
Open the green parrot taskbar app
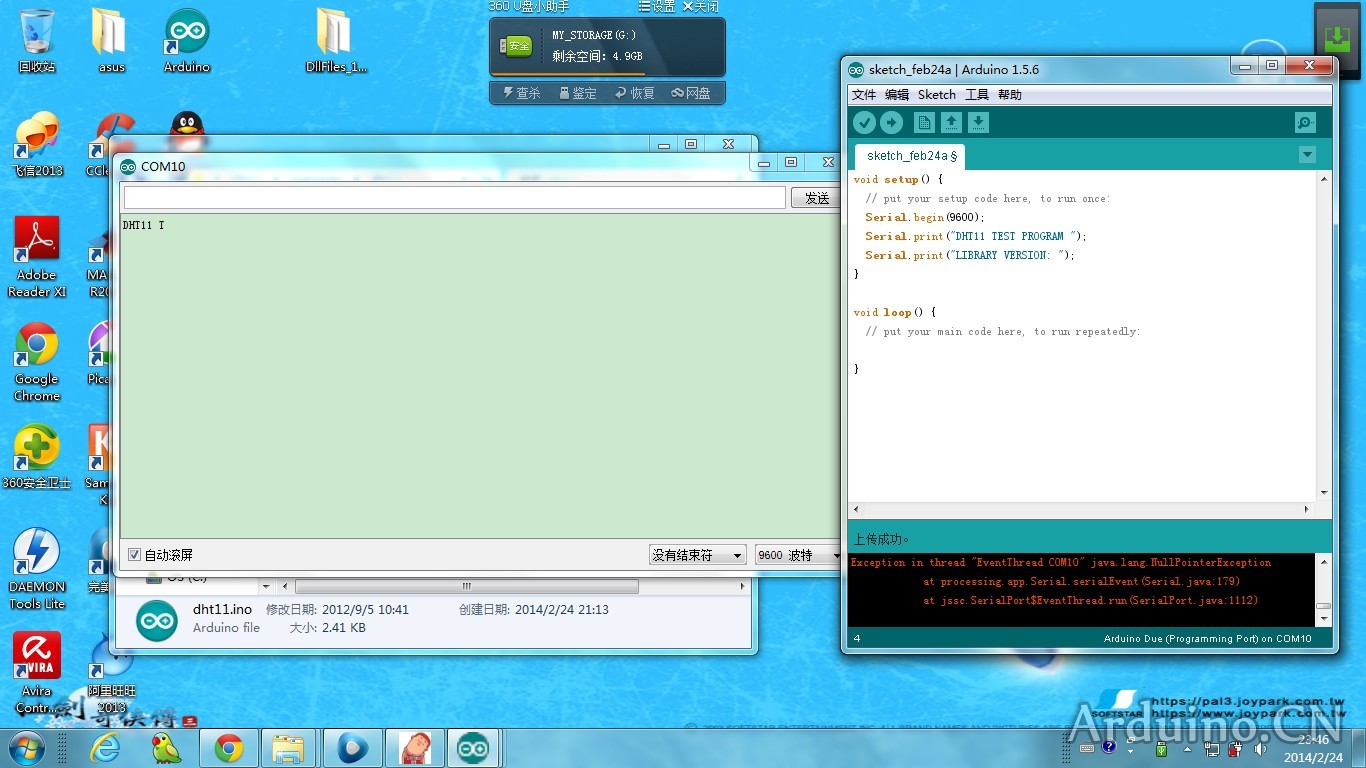[x=166, y=747]
